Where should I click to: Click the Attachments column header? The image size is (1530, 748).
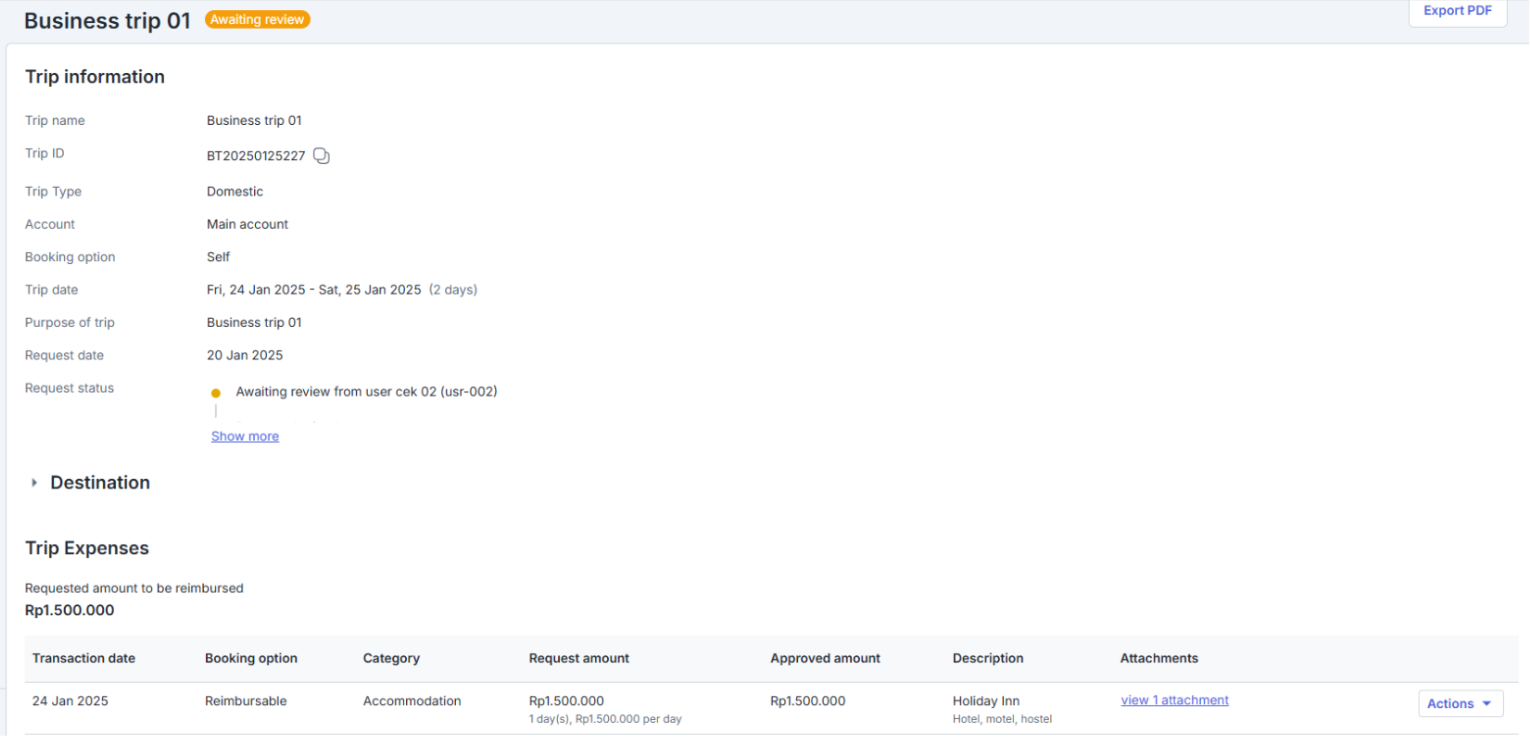pos(1159,659)
